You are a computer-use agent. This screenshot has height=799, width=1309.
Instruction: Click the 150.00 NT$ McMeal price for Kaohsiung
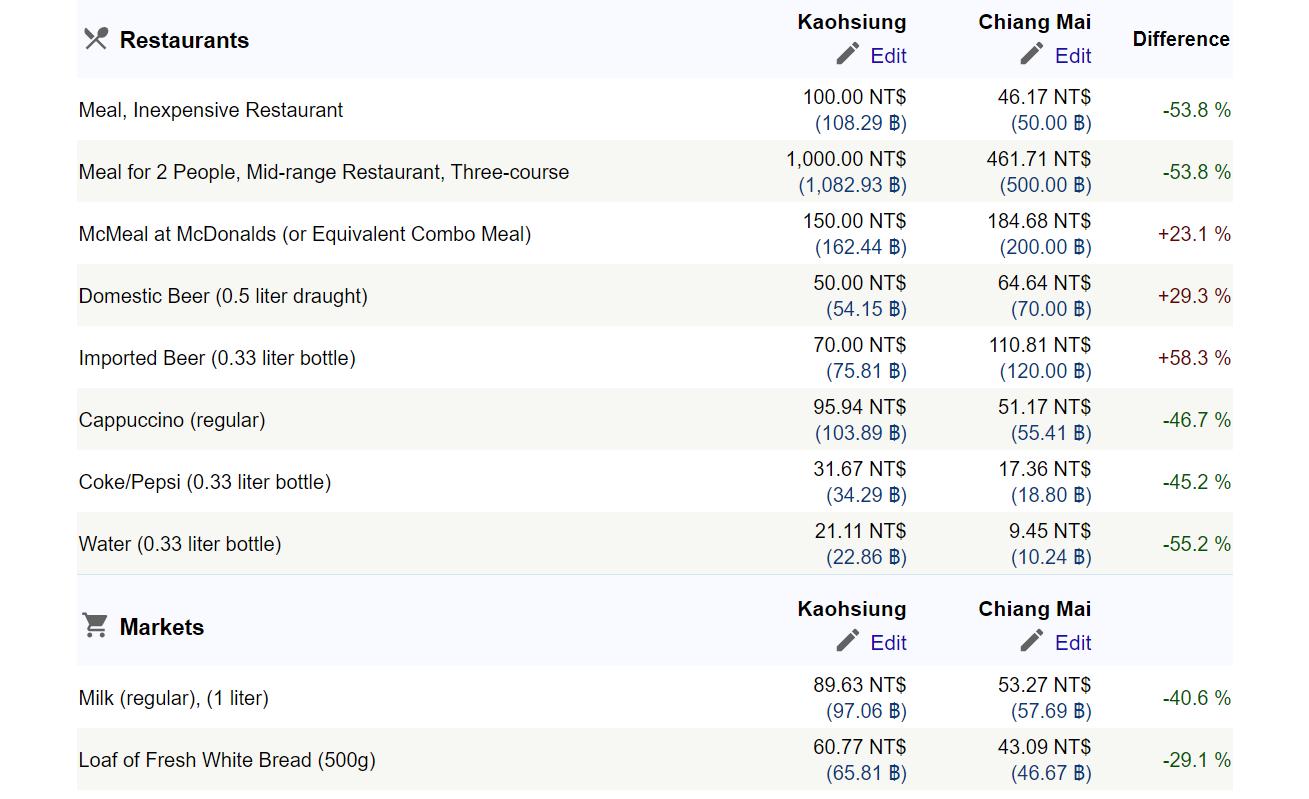tap(854, 221)
